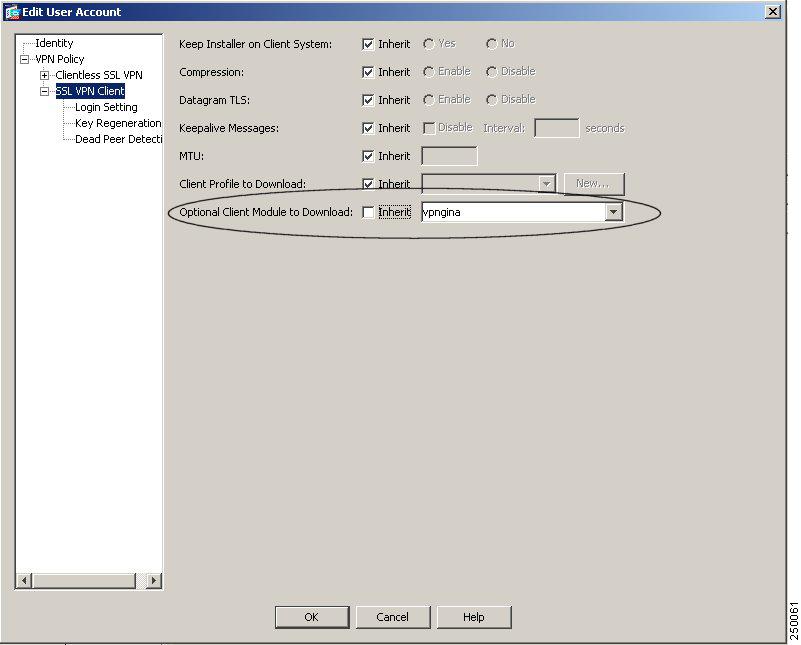Select the Disable radio for Datagram TLS
Image resolution: width=801 pixels, height=645 pixels.
click(x=491, y=100)
